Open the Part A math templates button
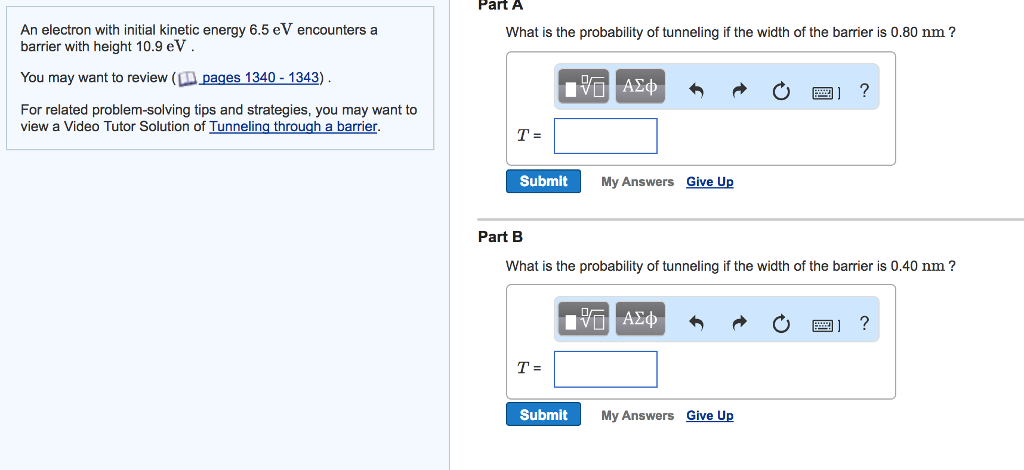 pyautogui.click(x=584, y=88)
